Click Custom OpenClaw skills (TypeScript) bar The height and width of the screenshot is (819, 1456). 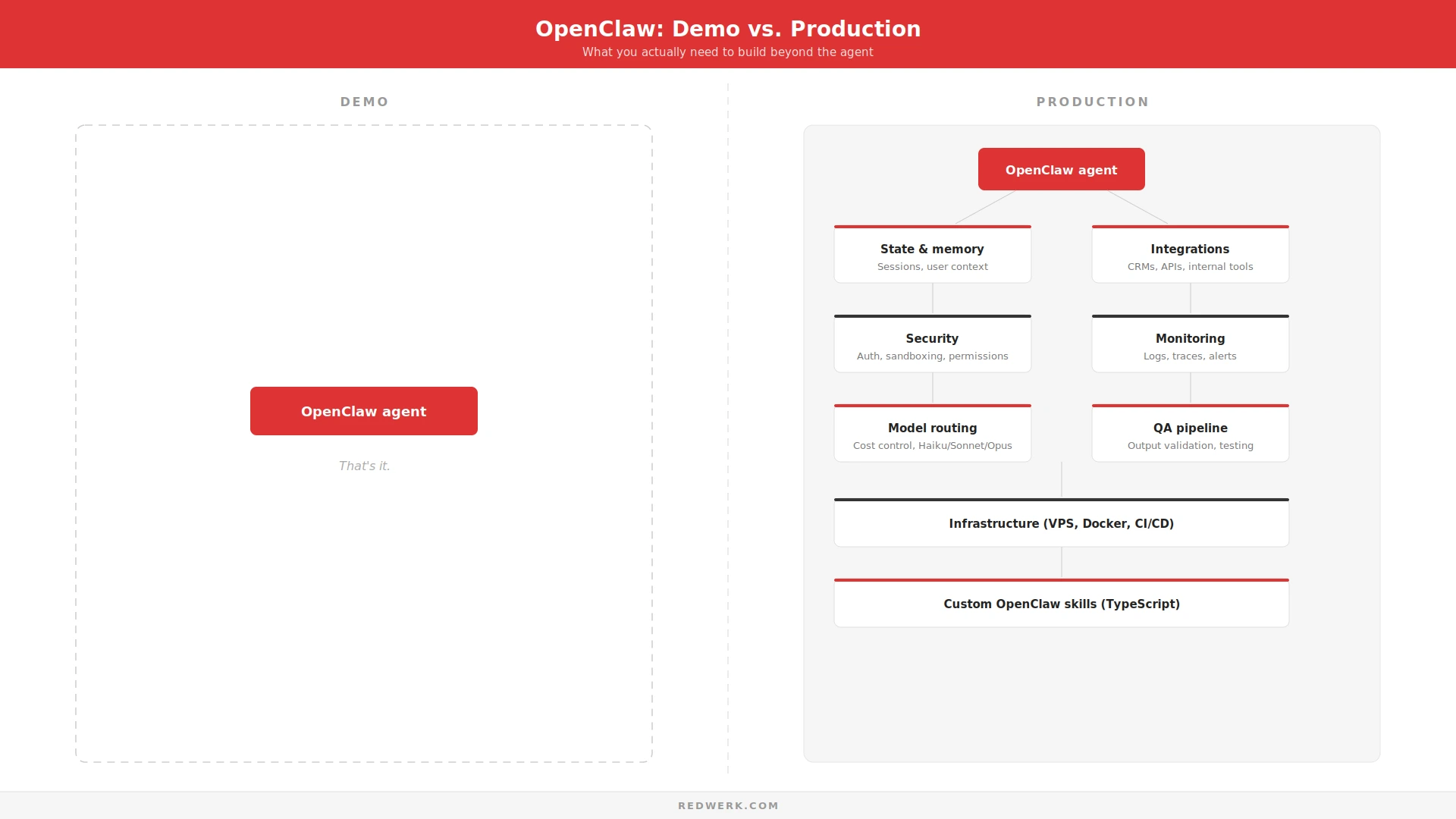(1061, 604)
